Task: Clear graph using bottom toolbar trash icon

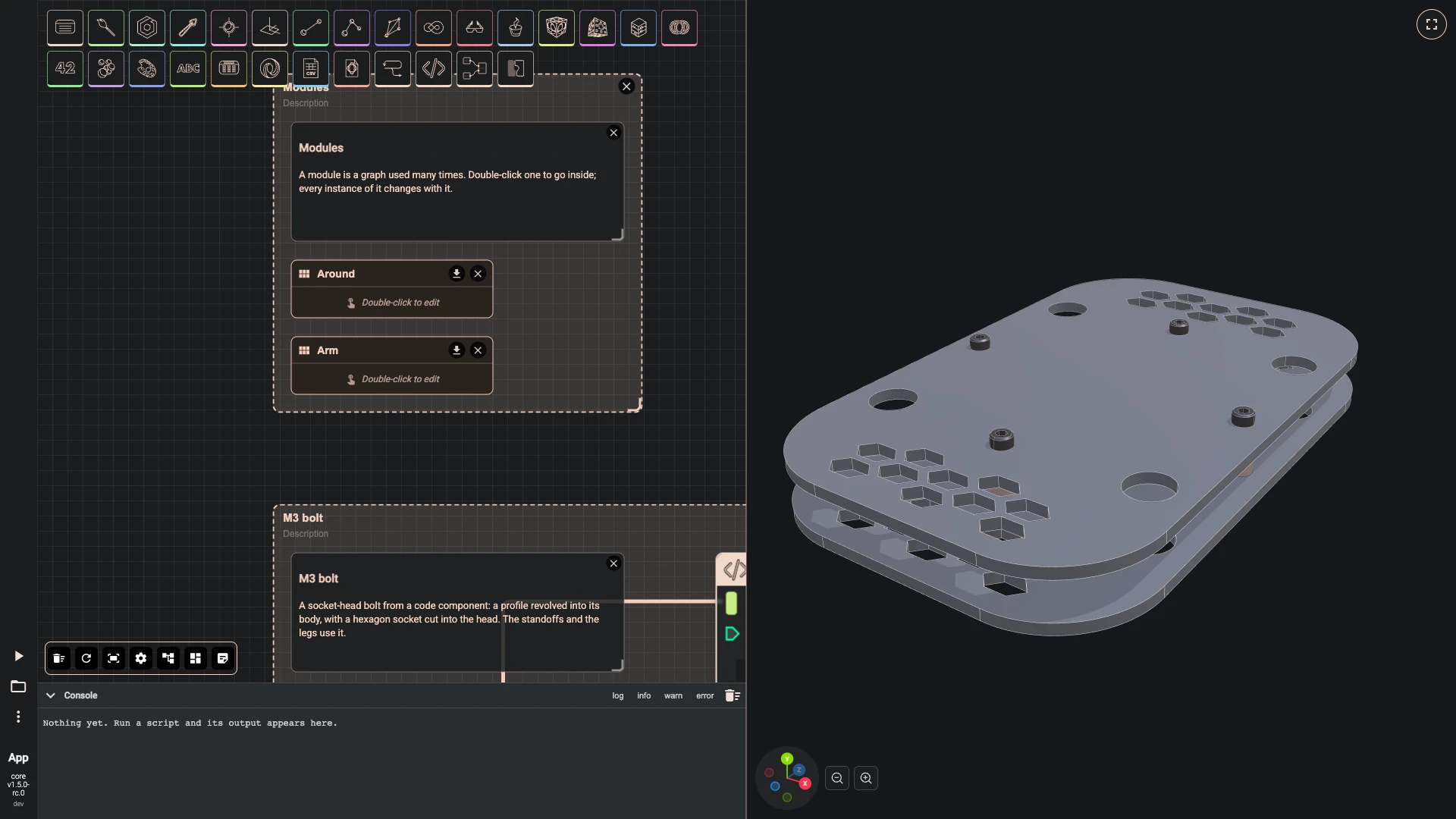Action: tap(59, 658)
